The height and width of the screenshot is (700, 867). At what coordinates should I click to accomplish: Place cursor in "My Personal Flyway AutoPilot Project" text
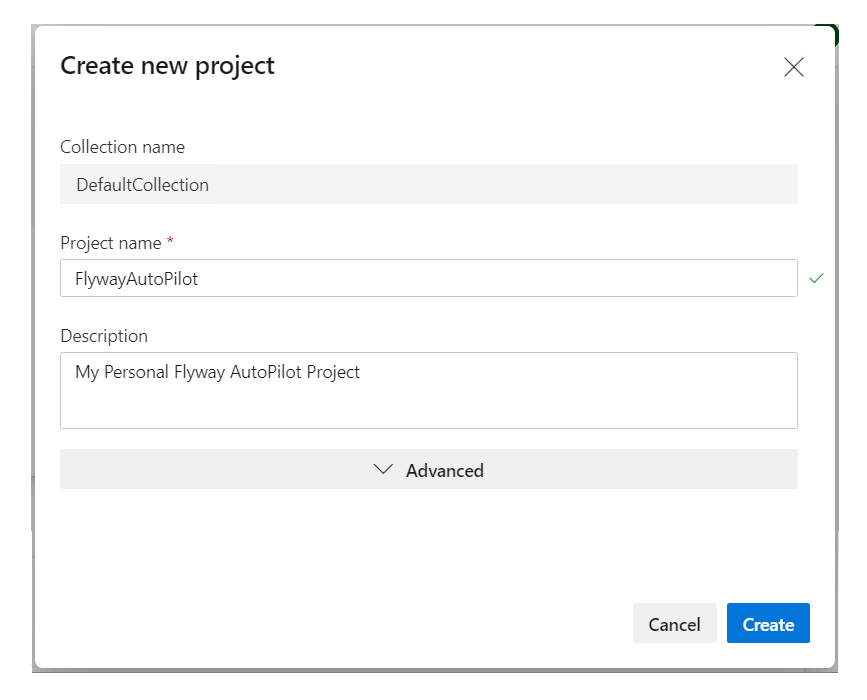217,372
